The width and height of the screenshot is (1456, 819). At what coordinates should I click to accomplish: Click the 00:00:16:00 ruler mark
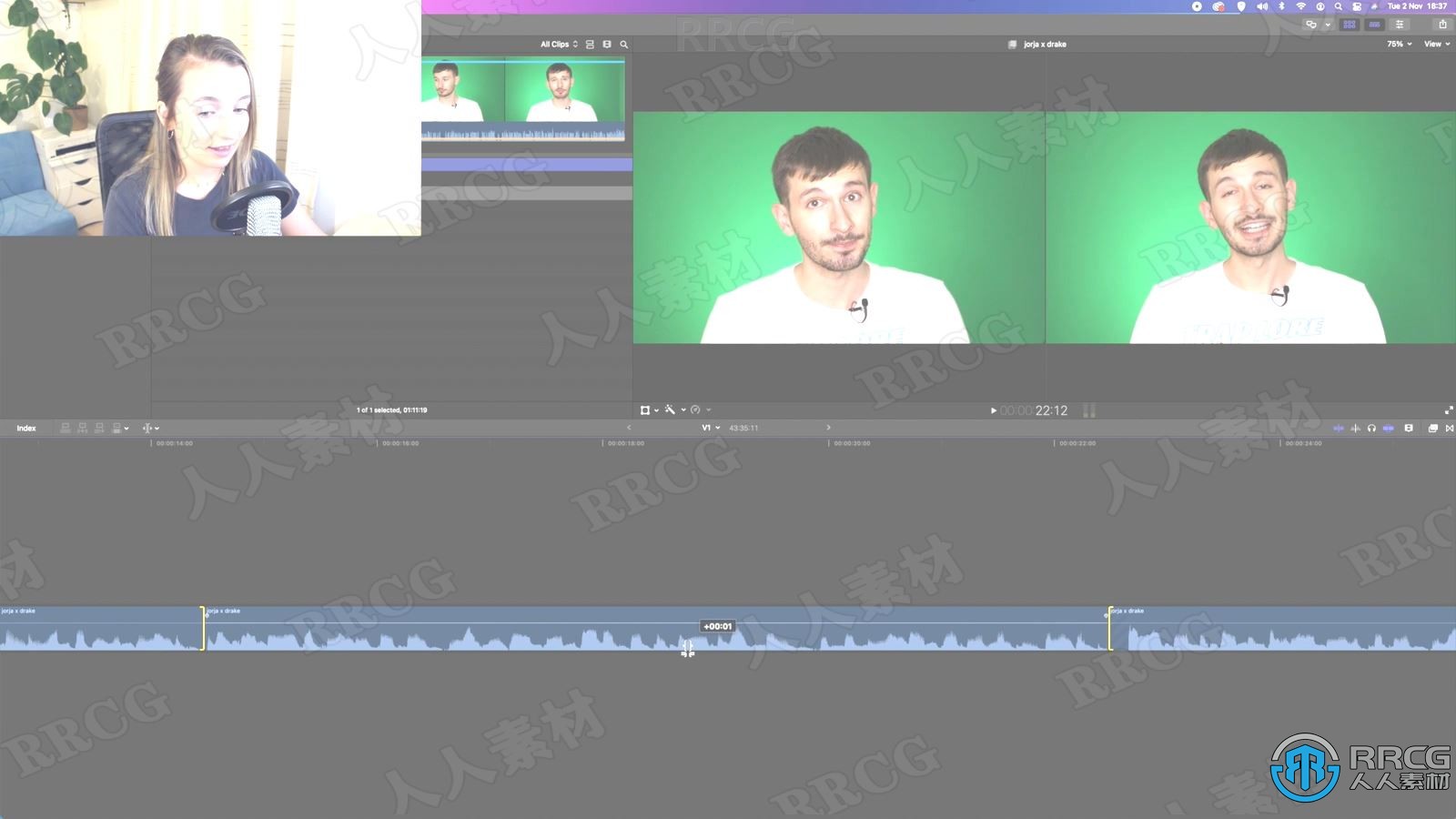pyautogui.click(x=400, y=443)
